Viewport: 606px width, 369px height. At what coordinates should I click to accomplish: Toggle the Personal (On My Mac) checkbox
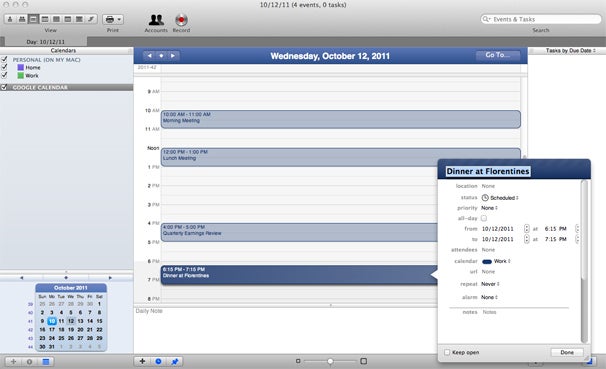click(4, 59)
